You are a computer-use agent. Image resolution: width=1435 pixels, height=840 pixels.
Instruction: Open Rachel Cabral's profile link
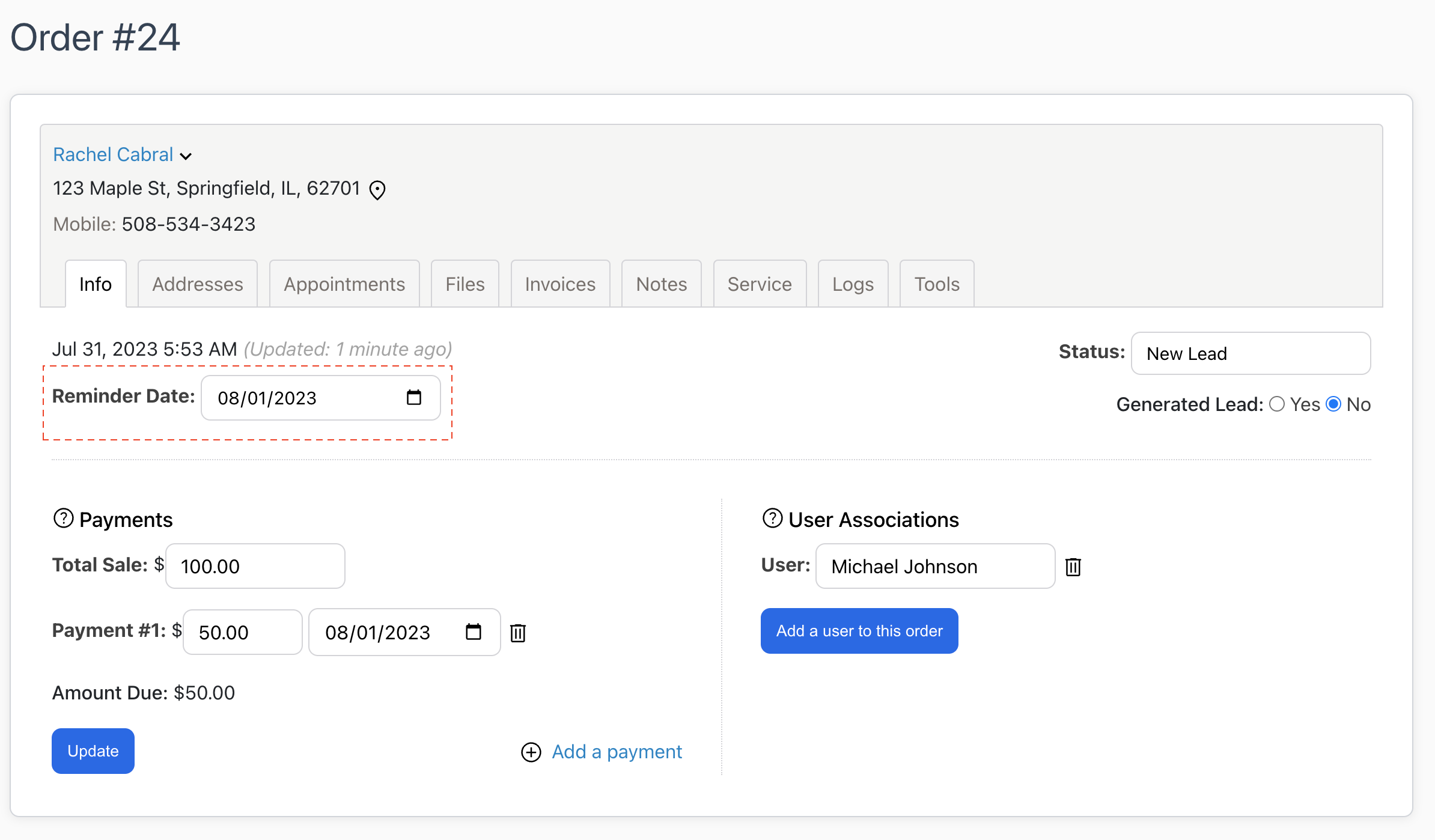tap(112, 154)
